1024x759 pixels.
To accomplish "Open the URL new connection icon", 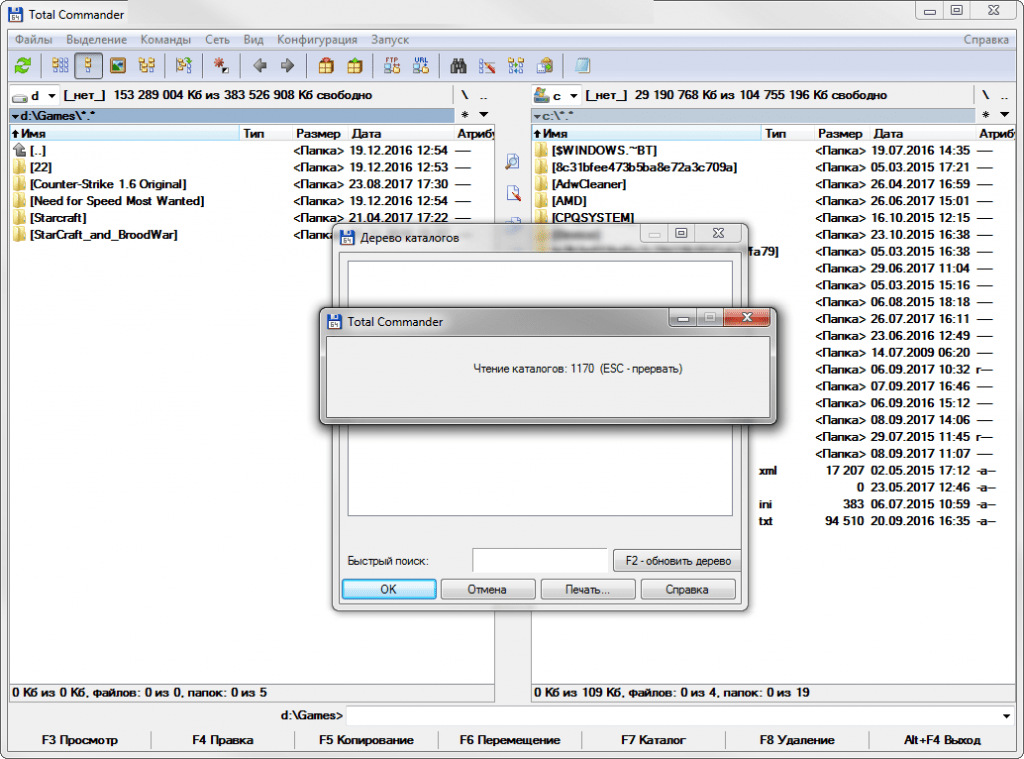I will click(x=421, y=65).
